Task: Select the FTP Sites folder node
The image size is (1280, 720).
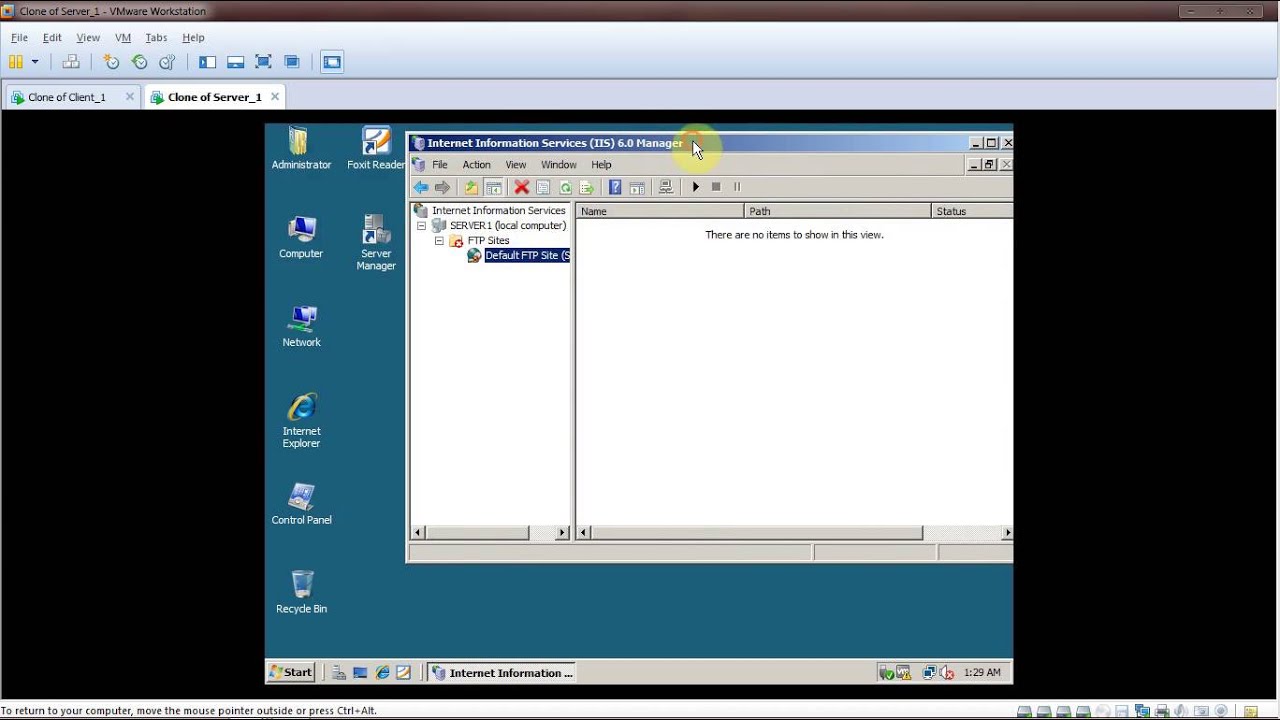Action: click(x=488, y=241)
